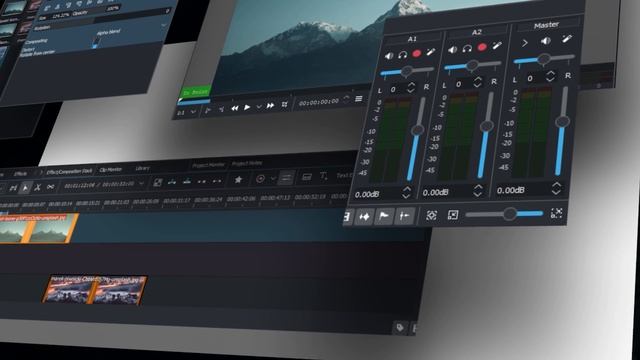Select the spacer tool
Screen dimensions: 640x360
pos(50,187)
